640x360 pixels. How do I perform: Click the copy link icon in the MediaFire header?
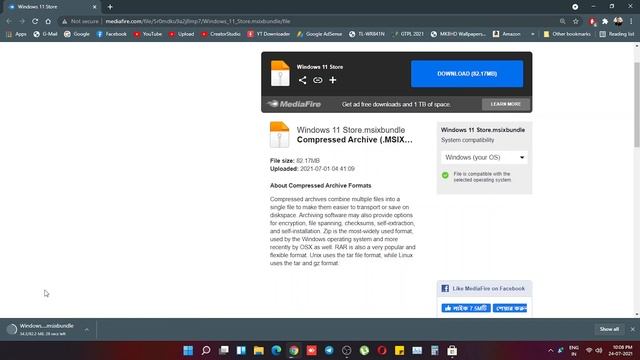tap(318, 80)
